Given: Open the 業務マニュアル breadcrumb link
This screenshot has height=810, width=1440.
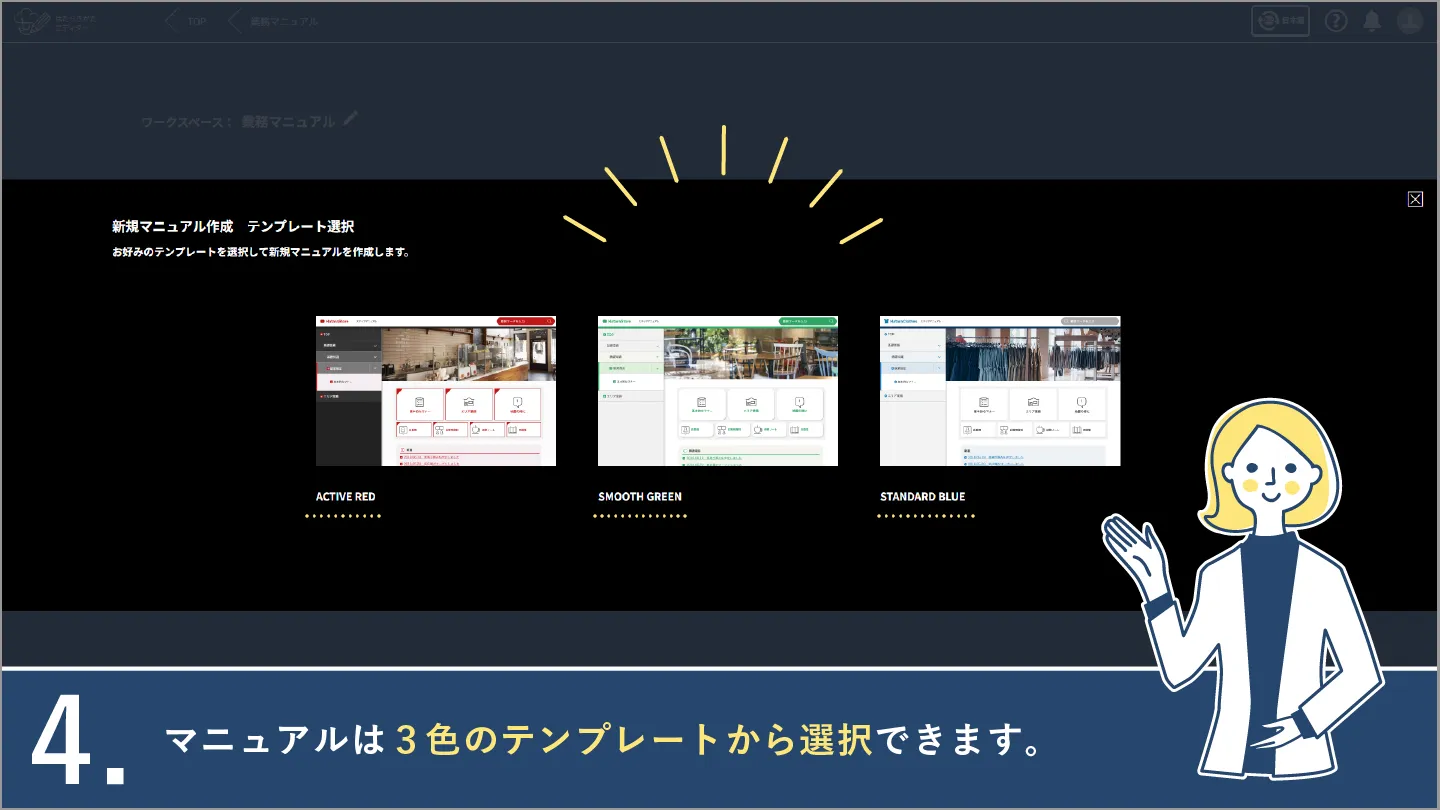Looking at the screenshot, I should 284,21.
